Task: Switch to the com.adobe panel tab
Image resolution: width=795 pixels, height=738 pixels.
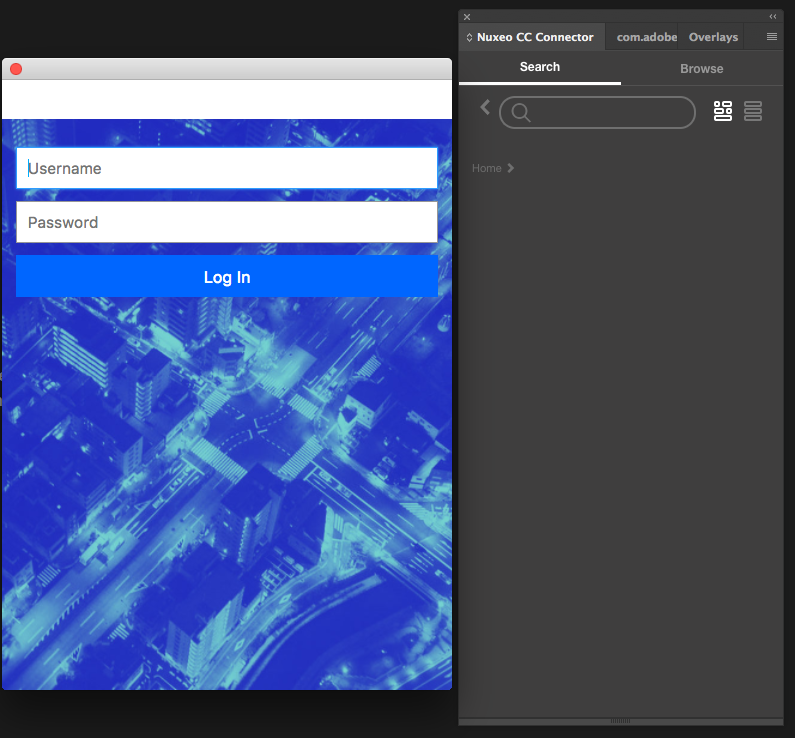Action: click(x=642, y=37)
